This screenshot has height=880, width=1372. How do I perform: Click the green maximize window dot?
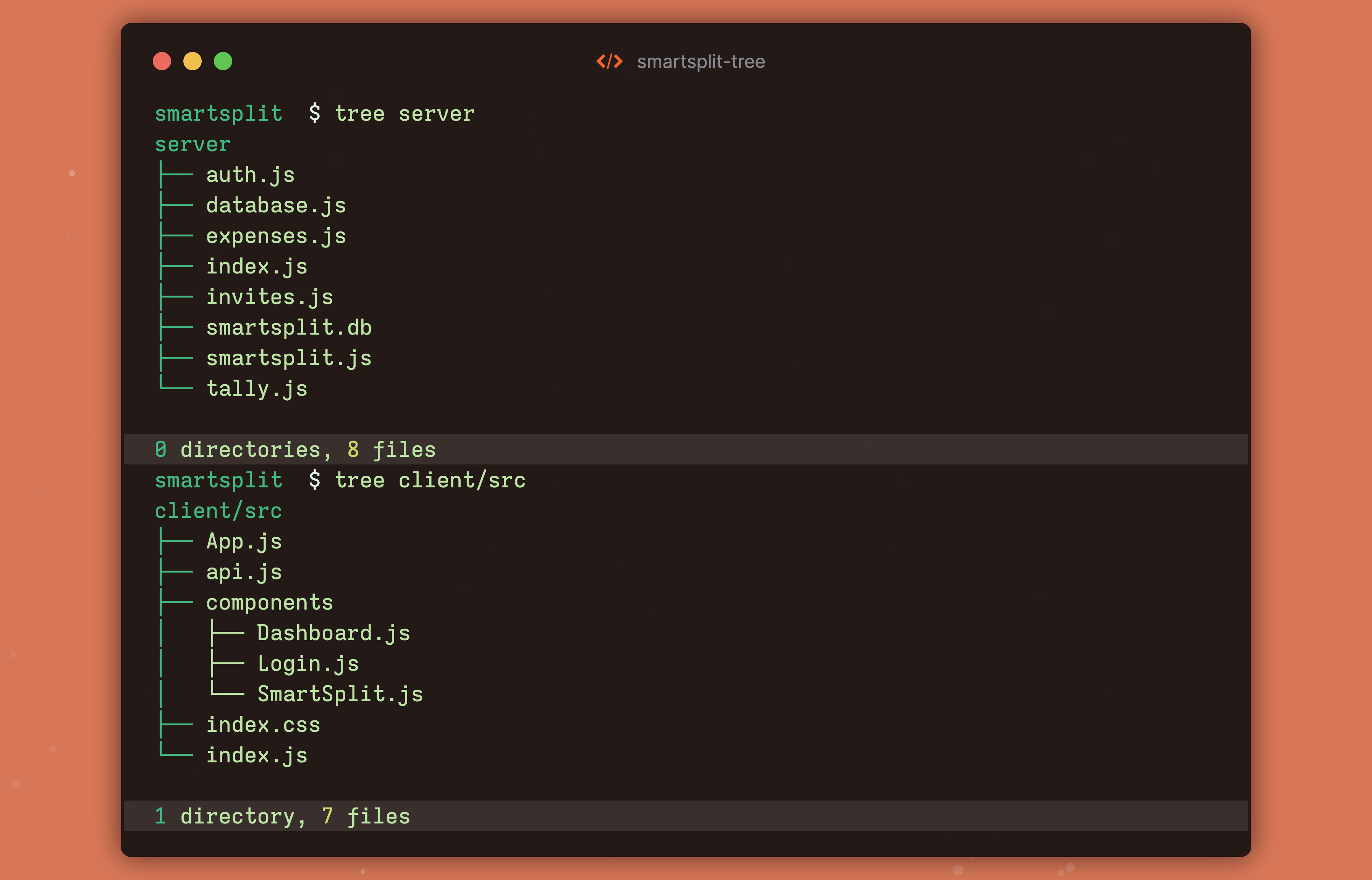pyautogui.click(x=223, y=61)
